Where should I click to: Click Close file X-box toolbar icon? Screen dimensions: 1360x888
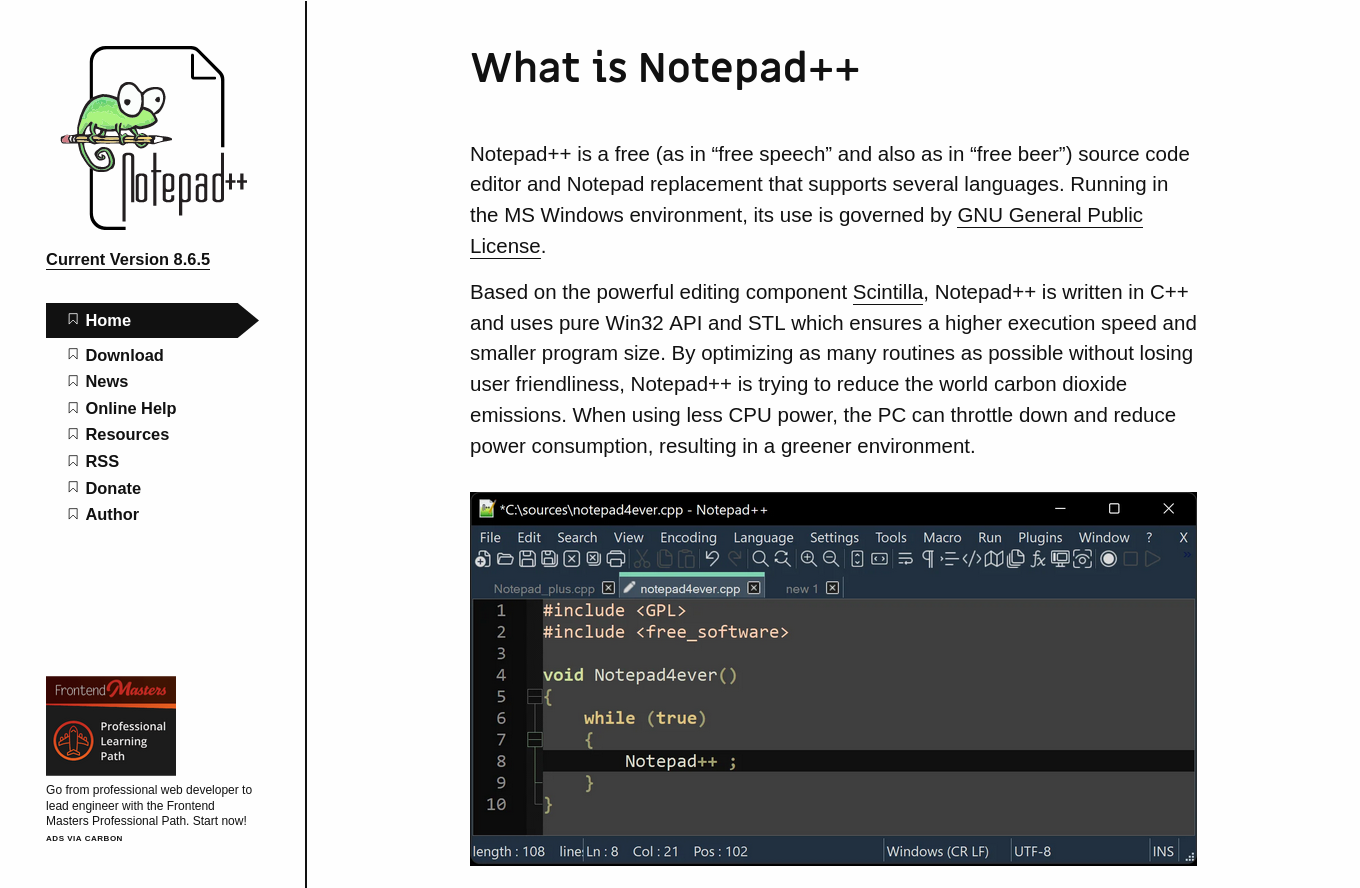click(x=571, y=559)
